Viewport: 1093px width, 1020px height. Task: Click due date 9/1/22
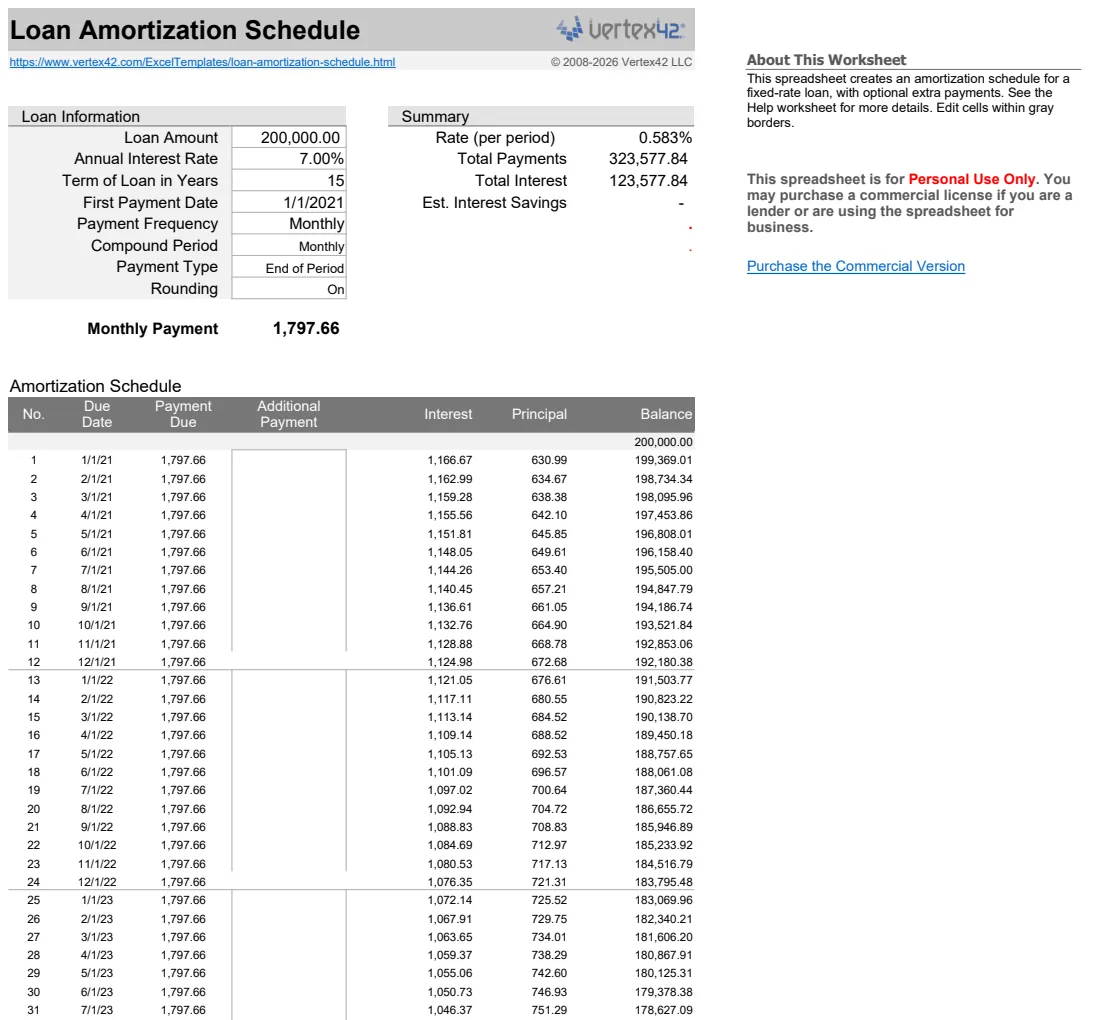pos(97,828)
